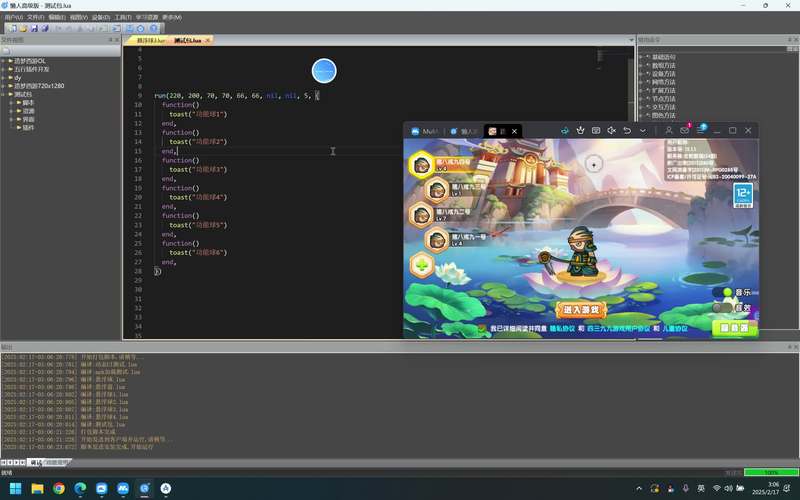Viewport: 800px width, 500px height.
Task: Open the emulator title bar chevron dropdown
Action: point(643,131)
